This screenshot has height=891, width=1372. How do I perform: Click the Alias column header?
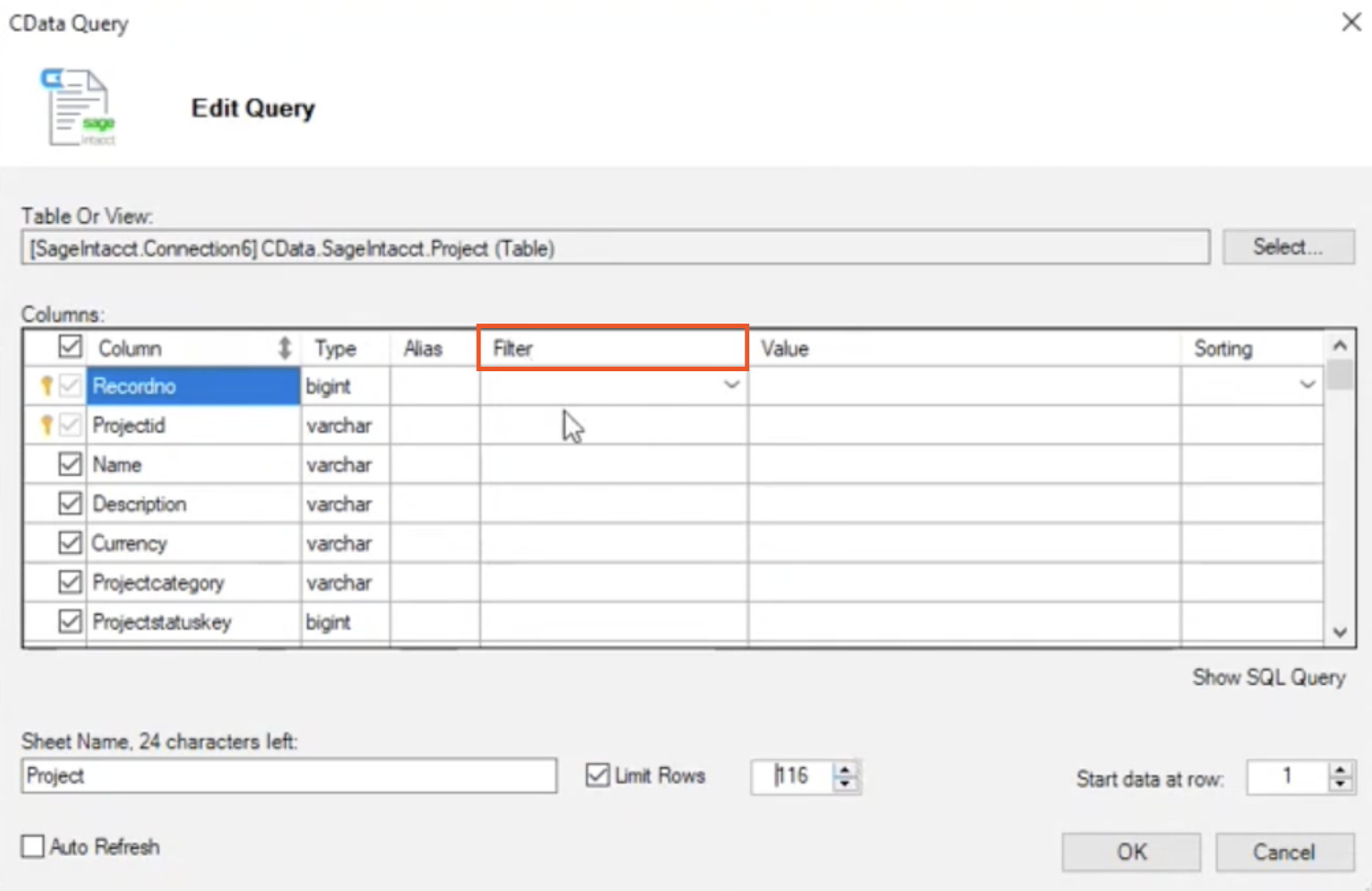tap(423, 348)
